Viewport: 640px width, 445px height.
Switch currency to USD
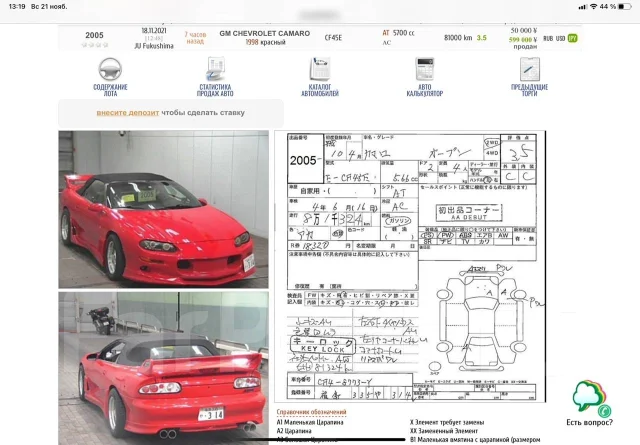(560, 38)
